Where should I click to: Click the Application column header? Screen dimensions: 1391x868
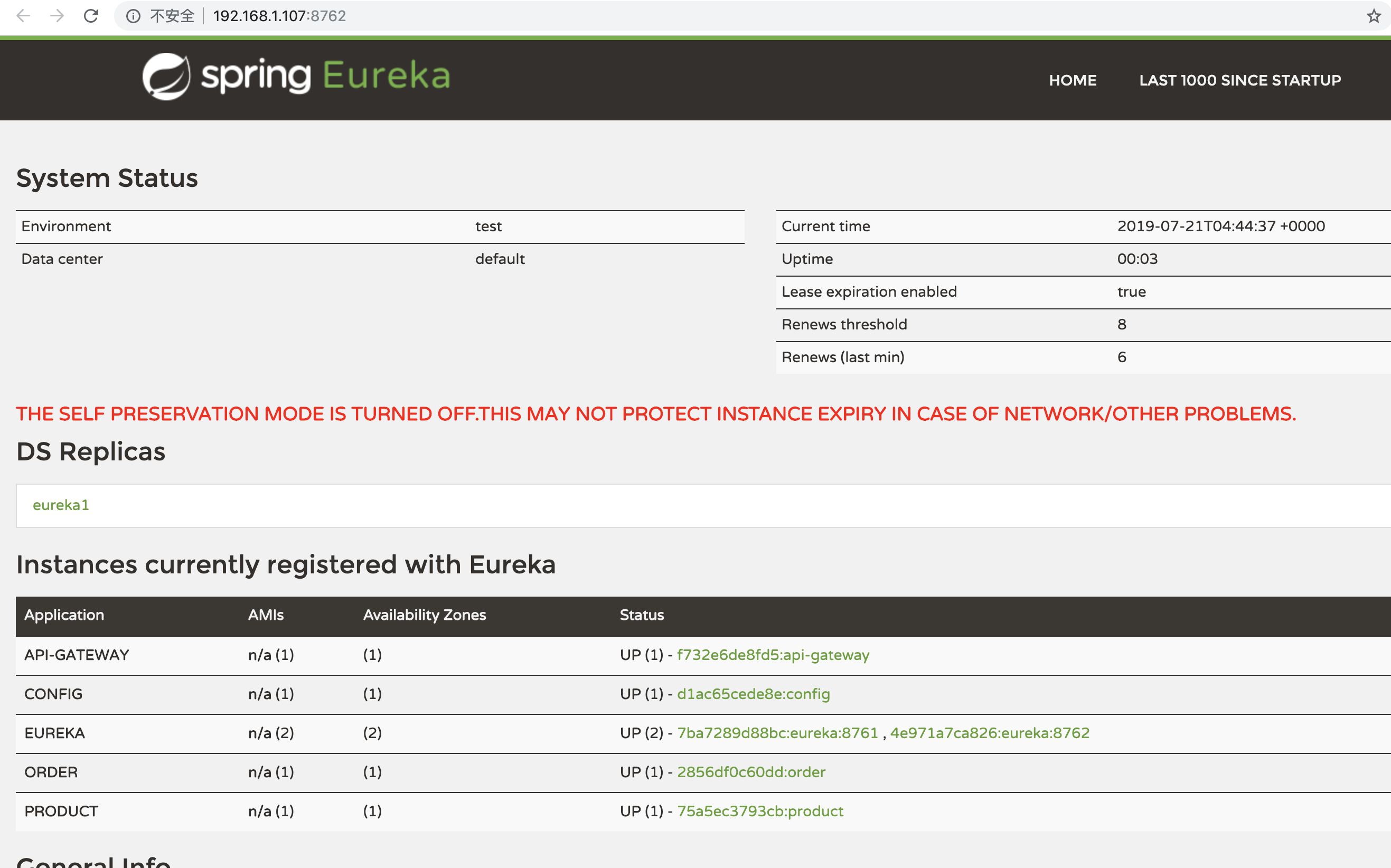(x=64, y=615)
